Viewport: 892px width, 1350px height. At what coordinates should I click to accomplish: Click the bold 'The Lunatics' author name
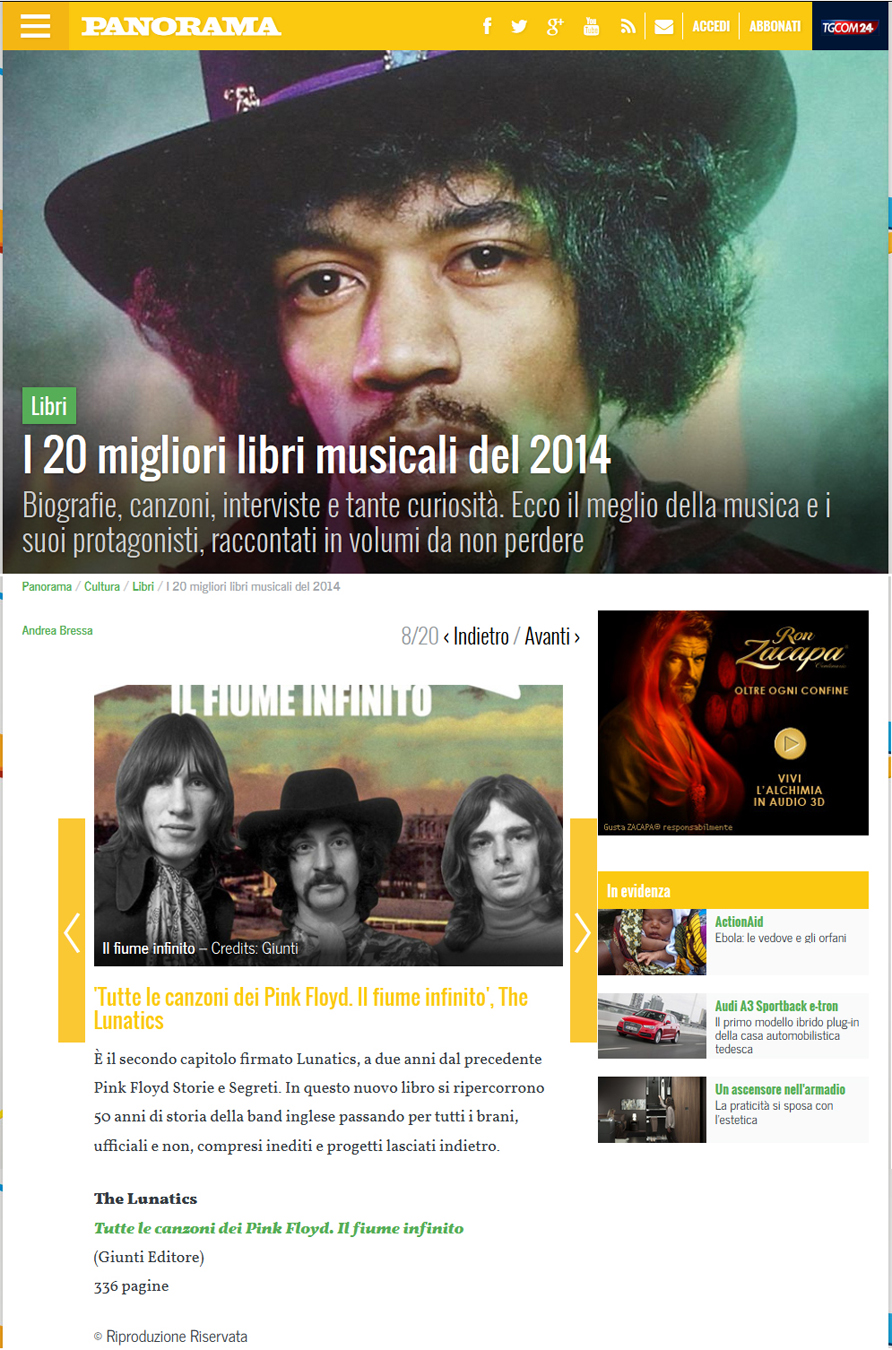[146, 1199]
